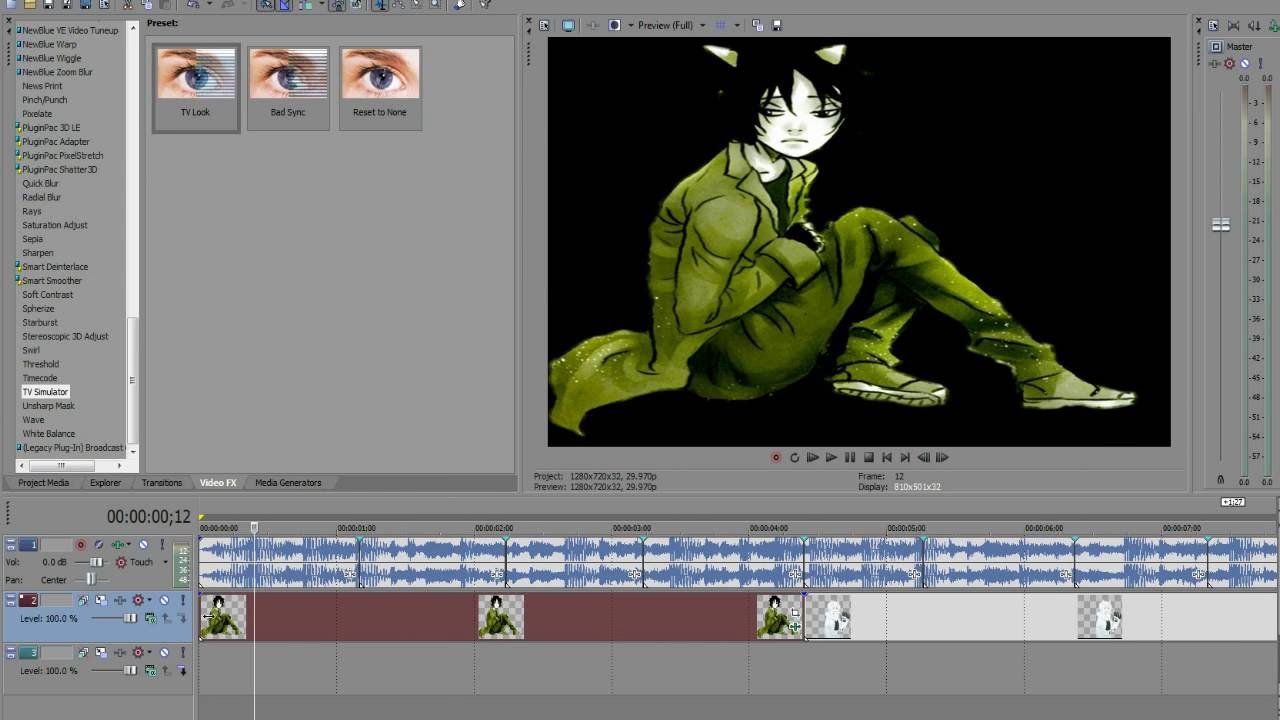
Task: Toggle the overlays grid in preview
Action: (720, 25)
